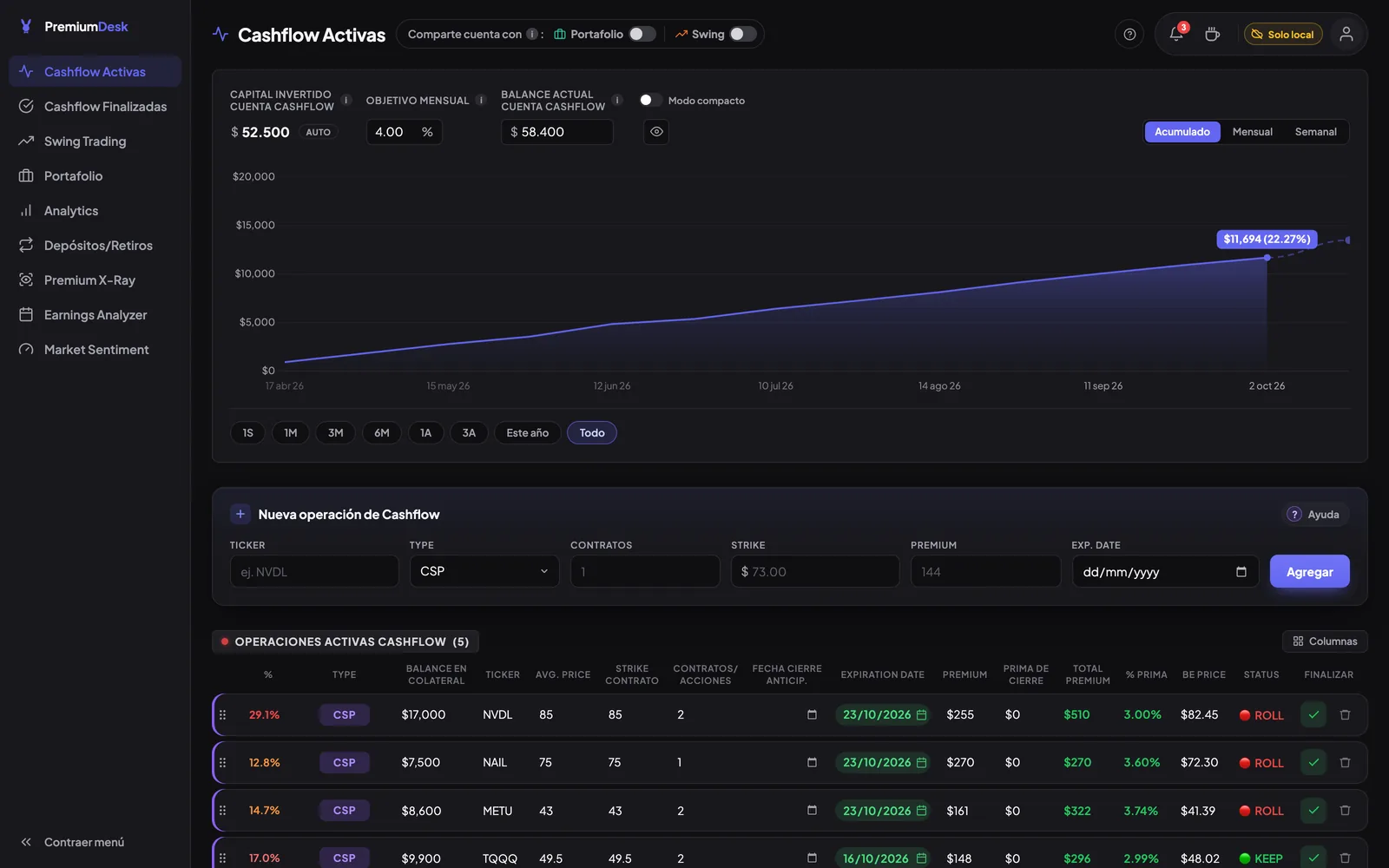Click the Strike price input field
1389x868 pixels.
click(815, 571)
